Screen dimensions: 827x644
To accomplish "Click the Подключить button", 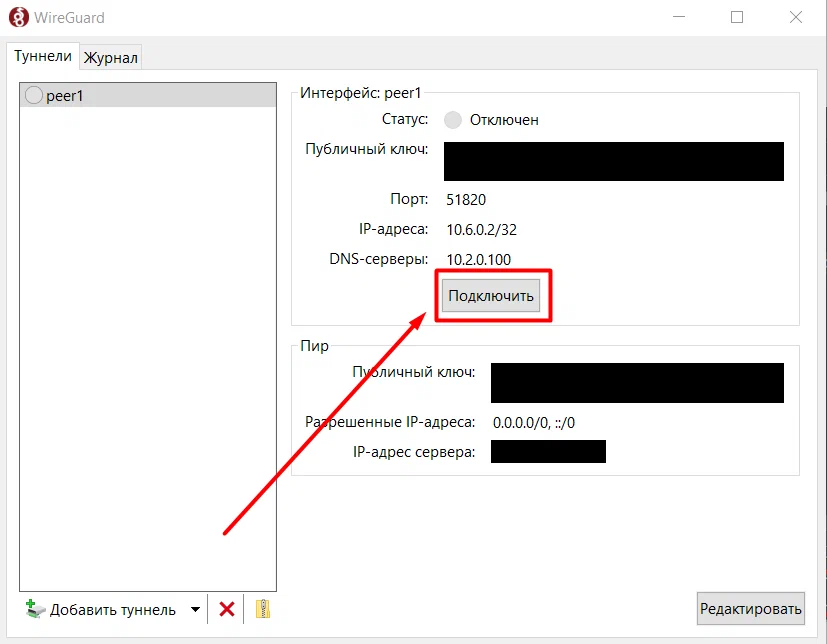I will (491, 295).
